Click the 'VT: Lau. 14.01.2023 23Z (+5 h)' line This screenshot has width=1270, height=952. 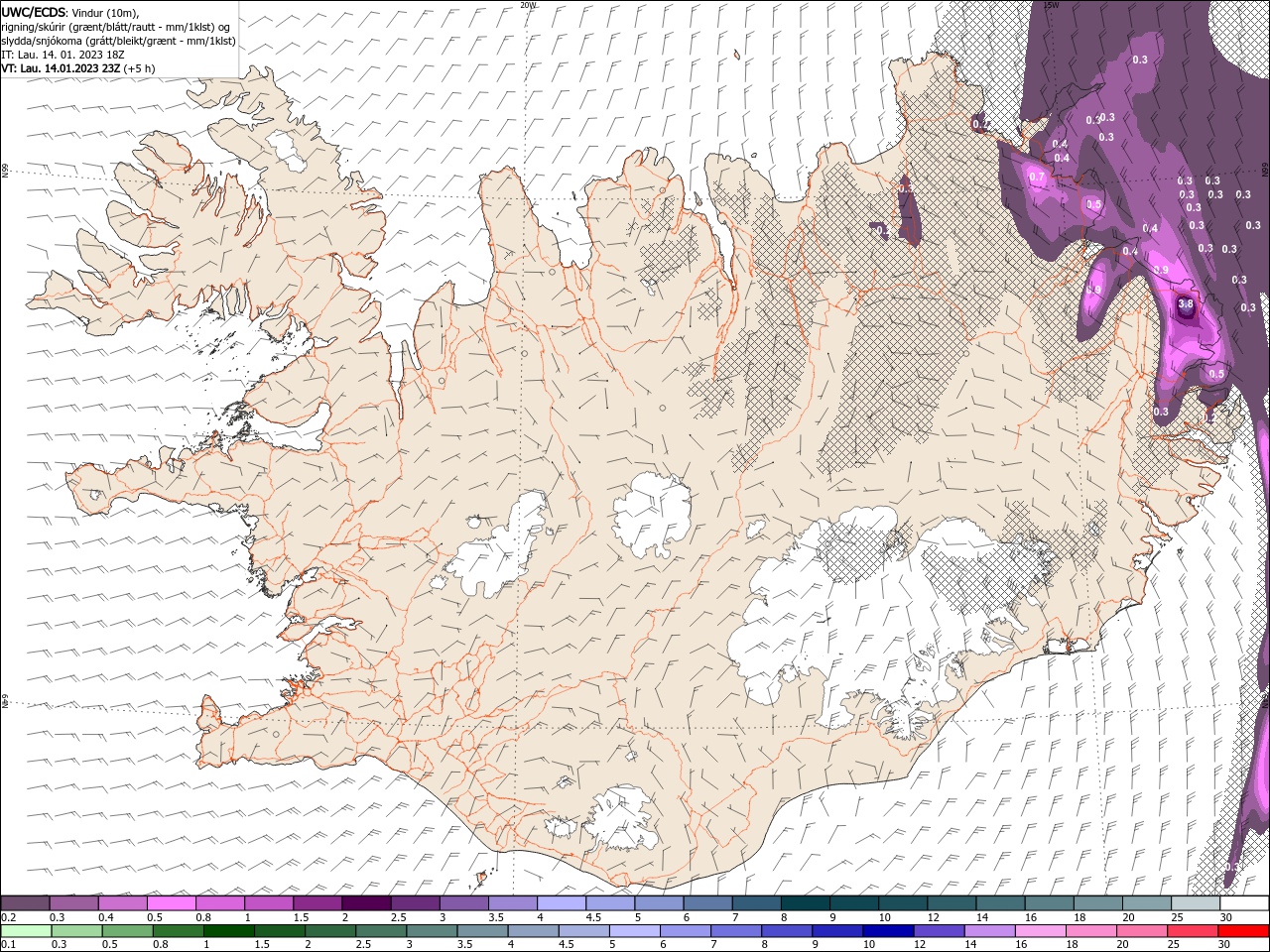77,68
